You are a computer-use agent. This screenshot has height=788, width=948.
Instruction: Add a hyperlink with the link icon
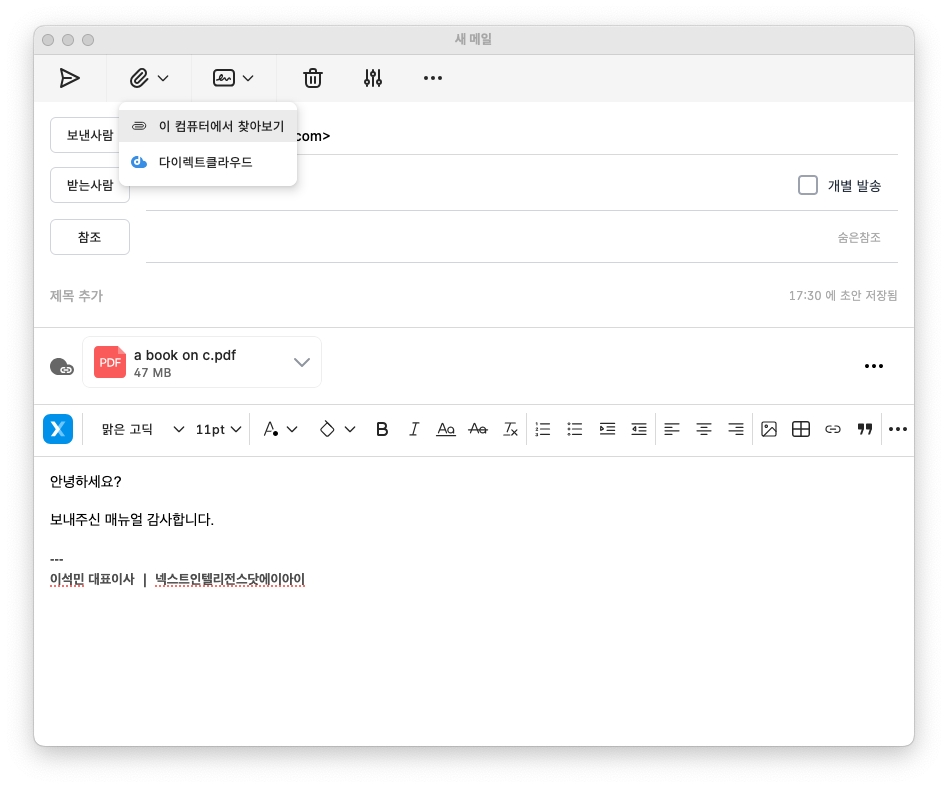[832, 429]
